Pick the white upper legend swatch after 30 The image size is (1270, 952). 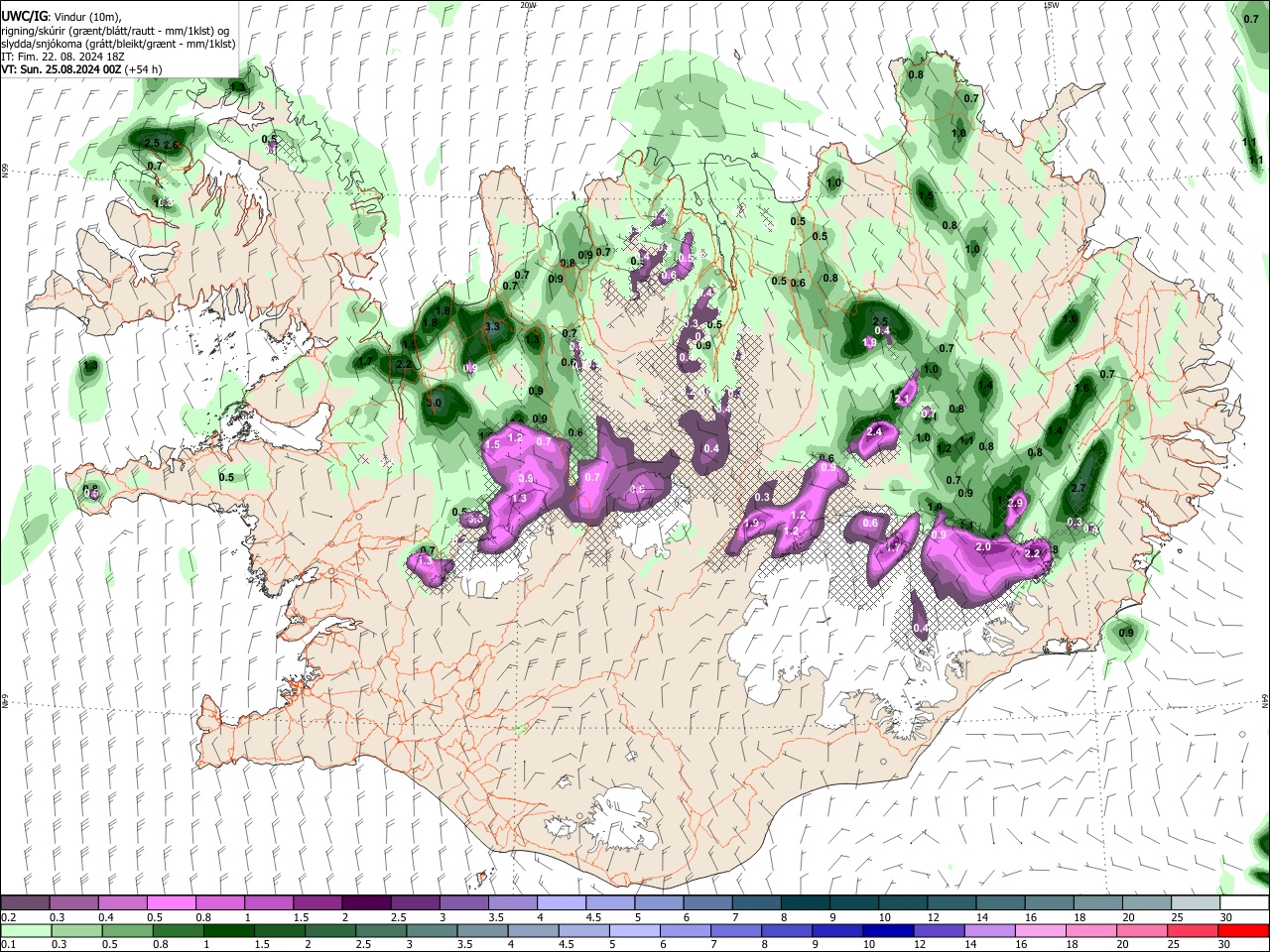1244,903
